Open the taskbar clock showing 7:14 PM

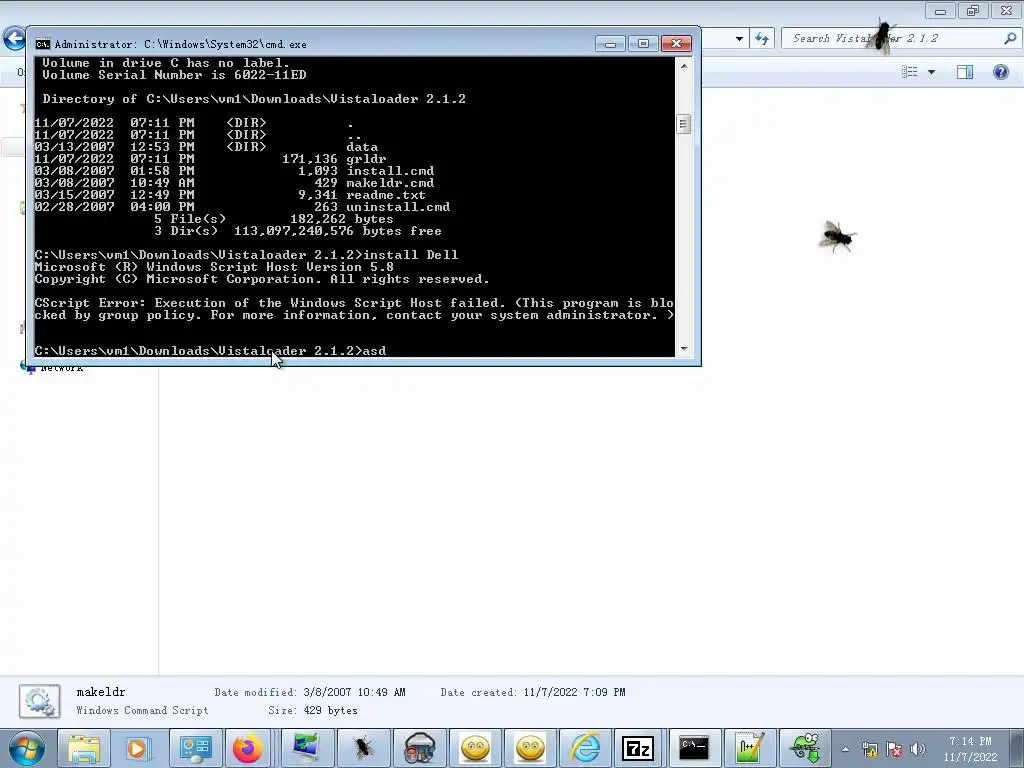[x=970, y=749]
